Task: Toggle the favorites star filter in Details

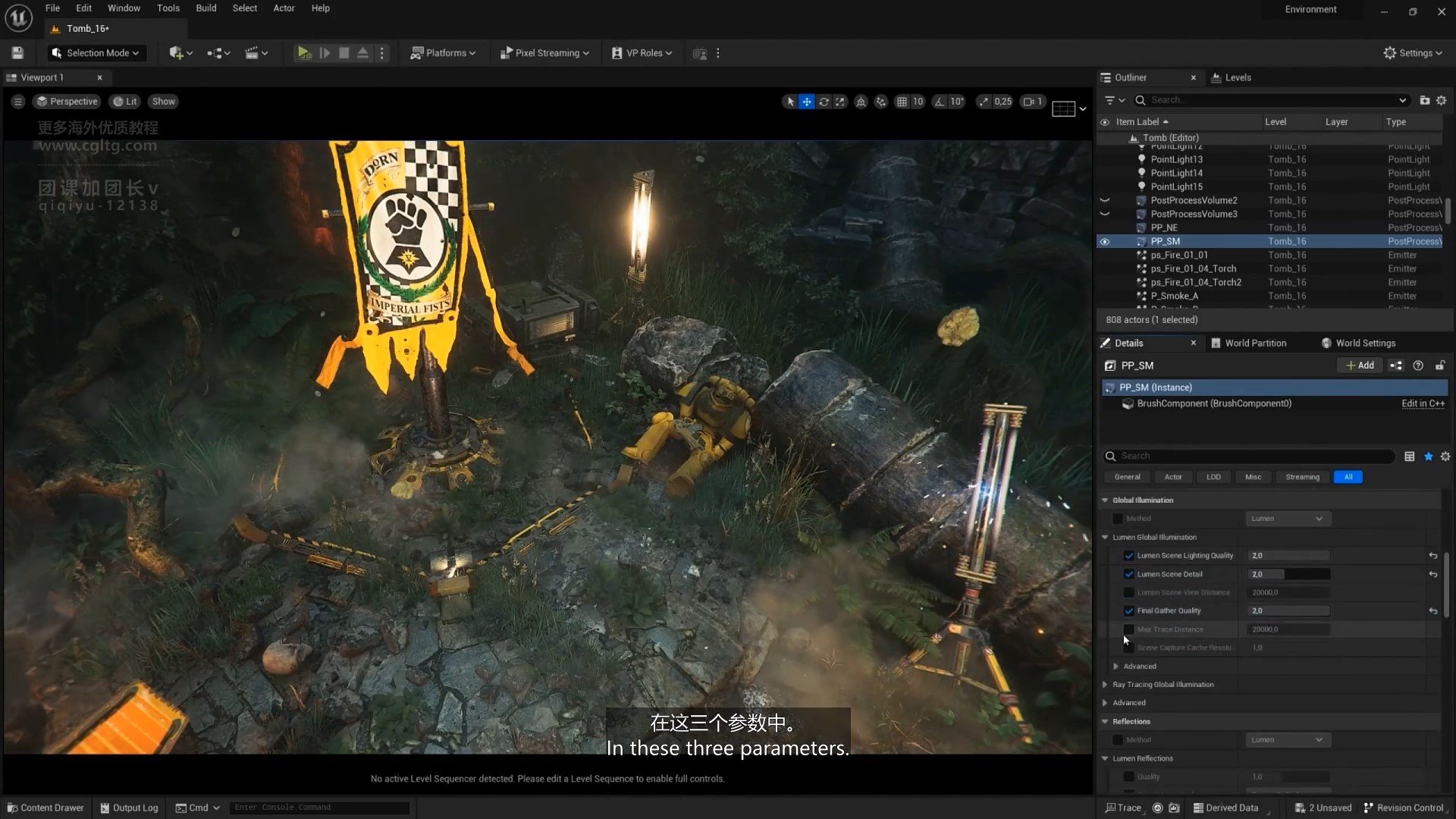Action: (x=1429, y=457)
